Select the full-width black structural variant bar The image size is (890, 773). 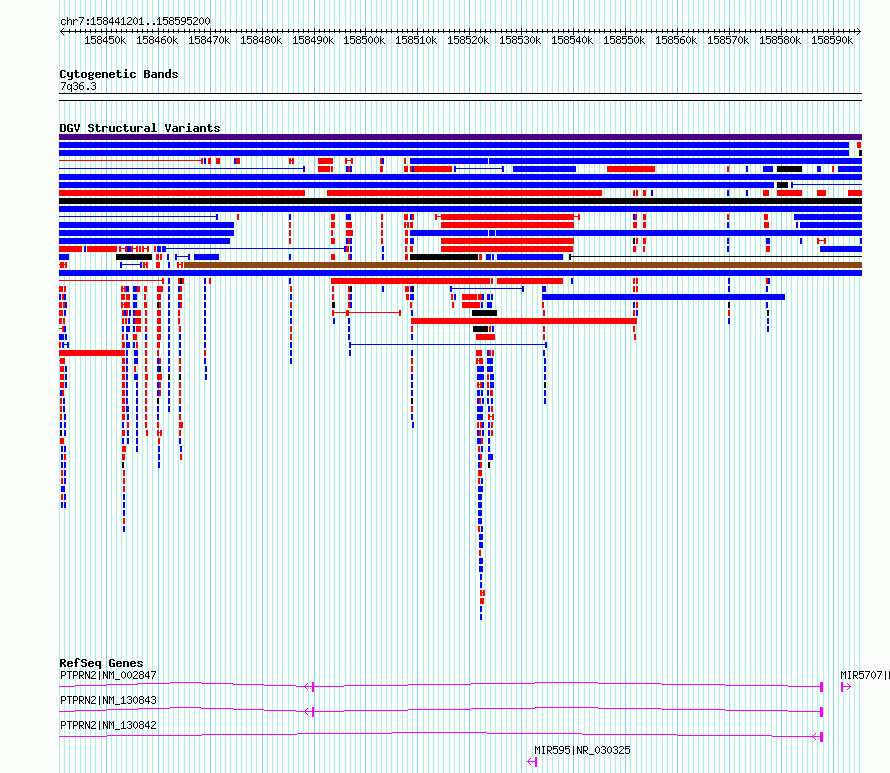click(460, 201)
